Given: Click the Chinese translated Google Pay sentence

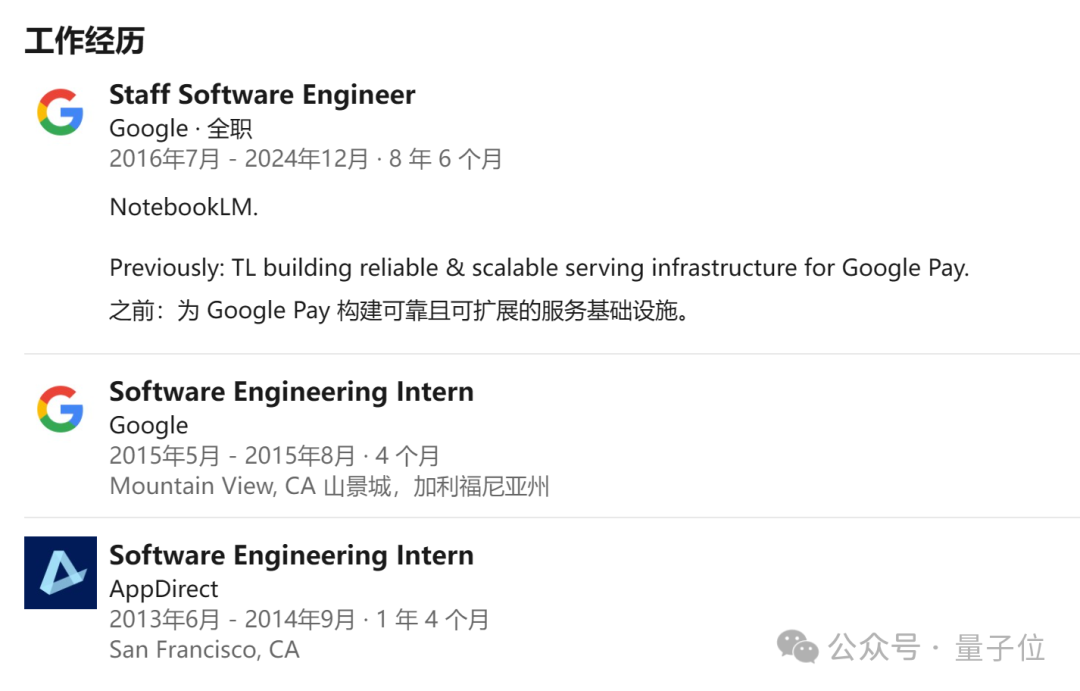Looking at the screenshot, I should [399, 311].
